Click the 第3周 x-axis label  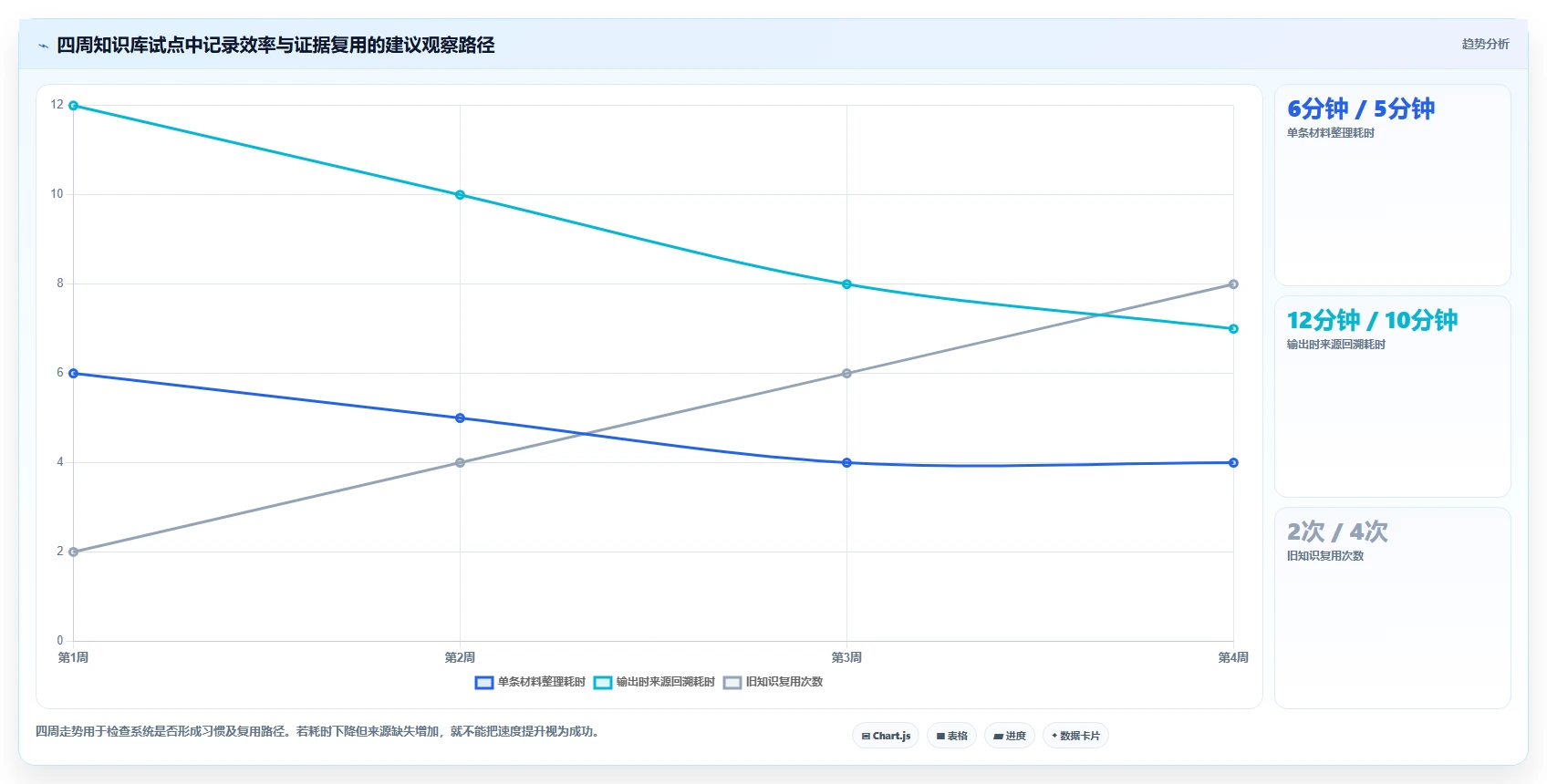(x=846, y=657)
